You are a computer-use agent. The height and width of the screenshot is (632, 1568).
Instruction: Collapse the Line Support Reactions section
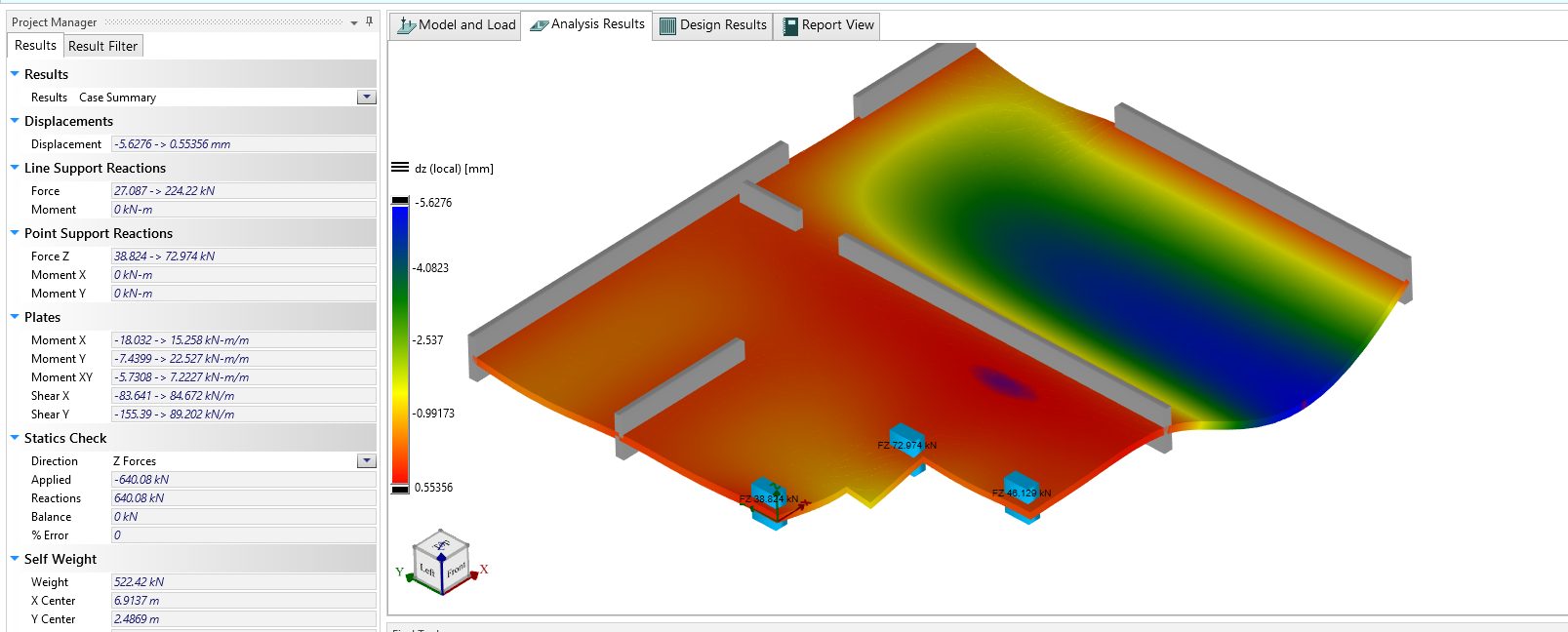coord(15,168)
